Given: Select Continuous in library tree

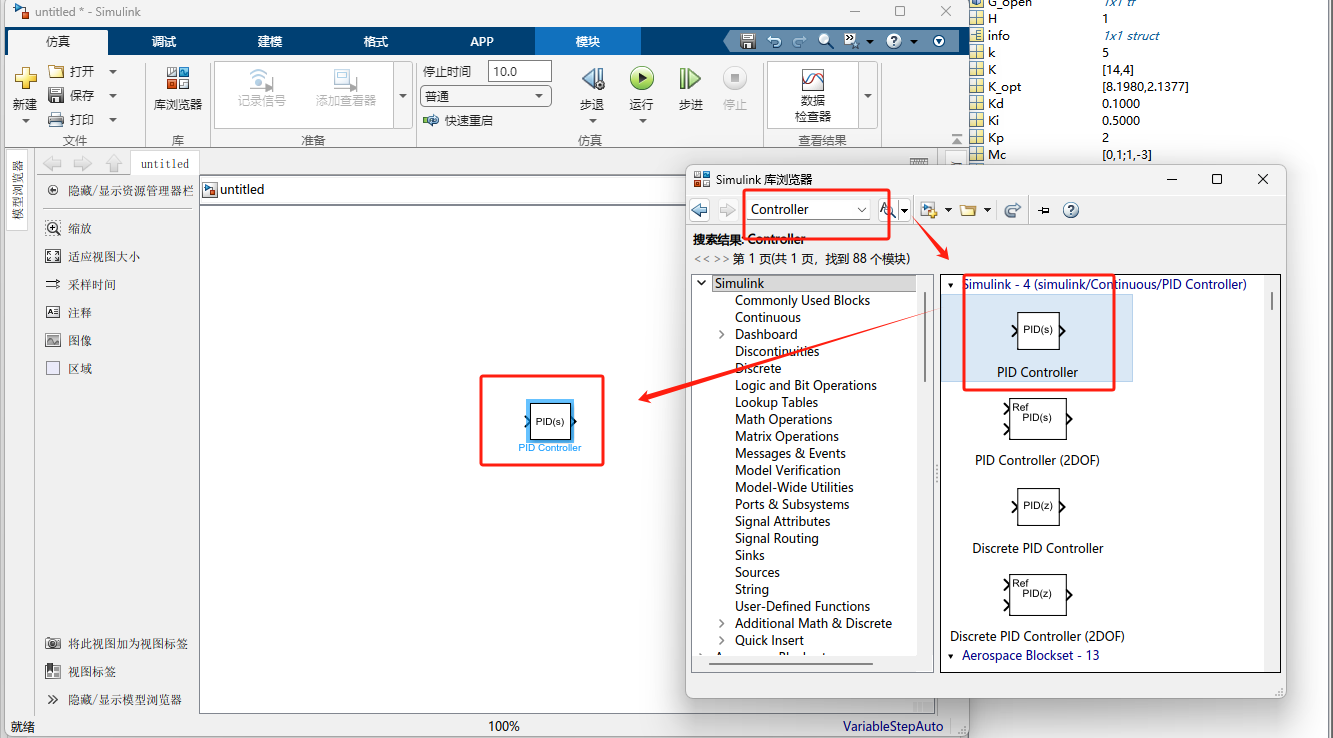Looking at the screenshot, I should [768, 317].
